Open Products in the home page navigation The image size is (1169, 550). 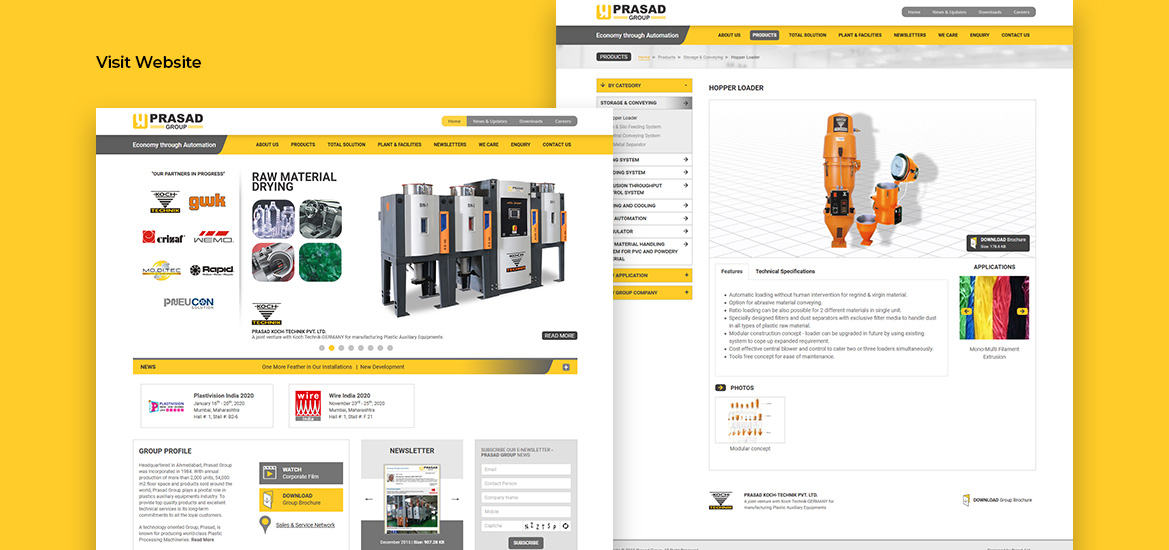click(x=303, y=145)
